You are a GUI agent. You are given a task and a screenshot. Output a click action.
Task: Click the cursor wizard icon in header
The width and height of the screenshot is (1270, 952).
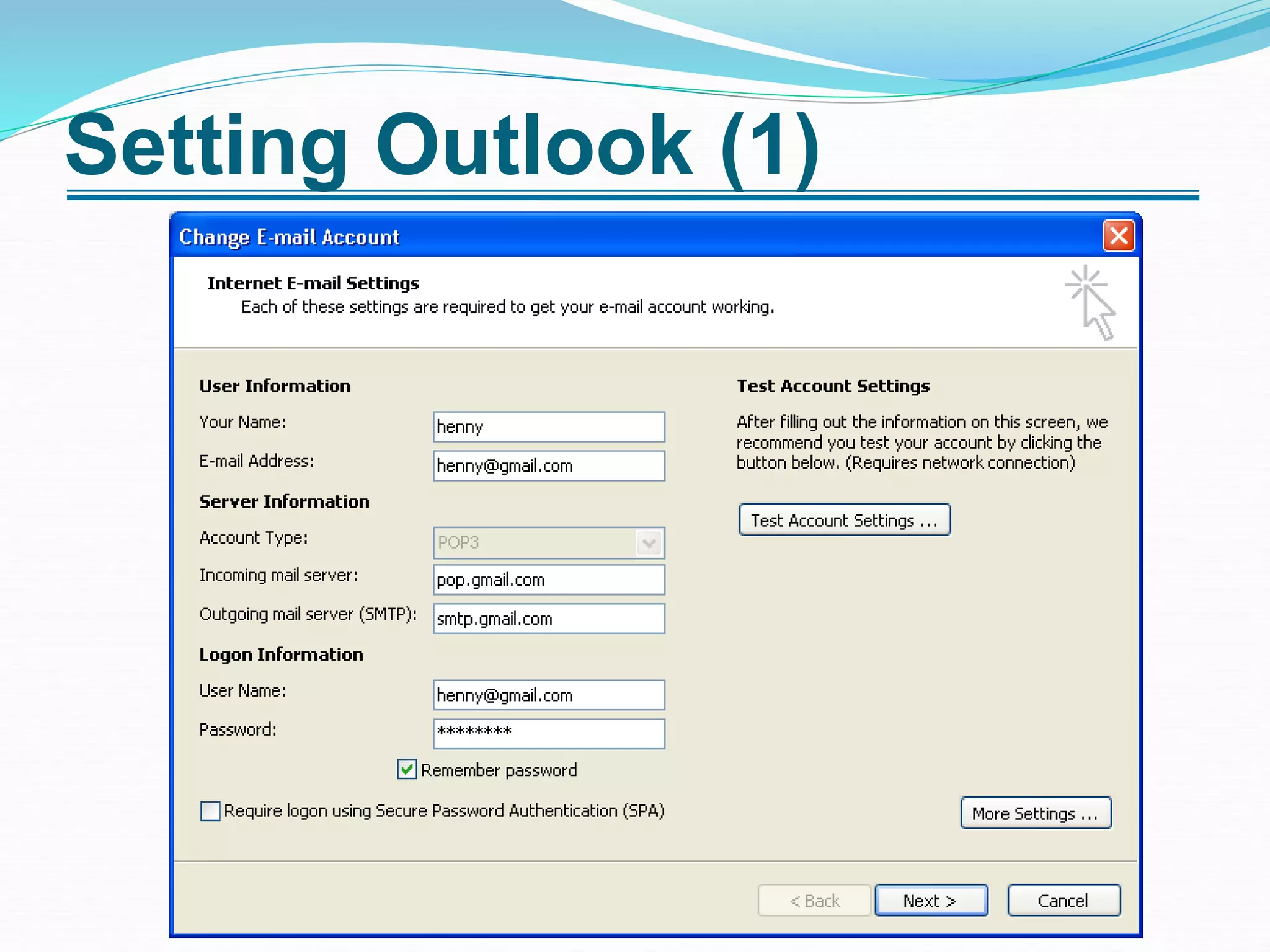click(1091, 302)
